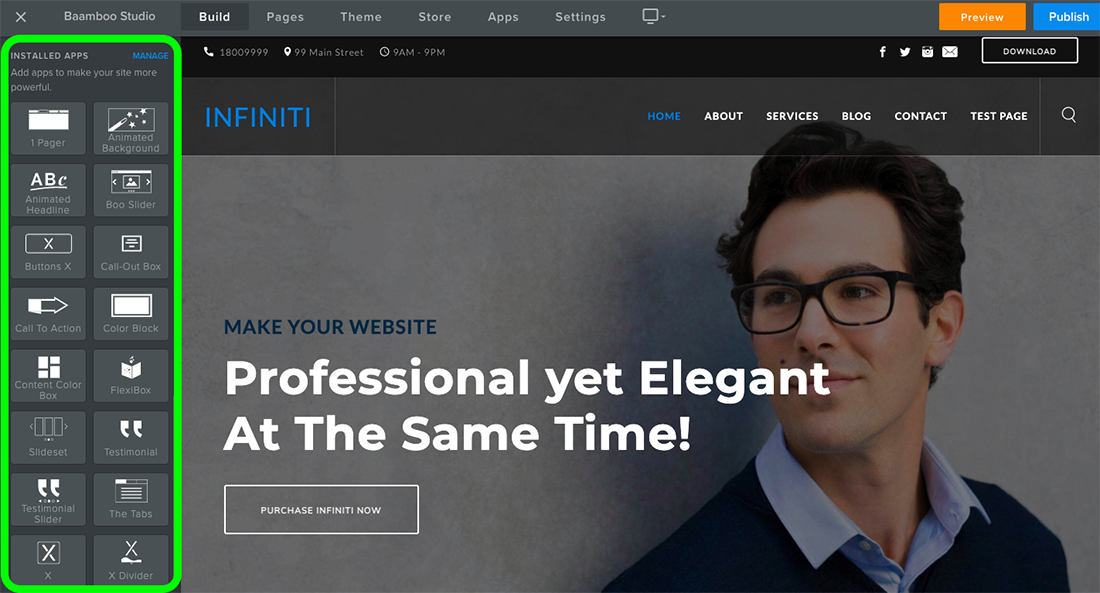Publish the site
The width and height of the screenshot is (1100, 593).
[x=1068, y=17]
